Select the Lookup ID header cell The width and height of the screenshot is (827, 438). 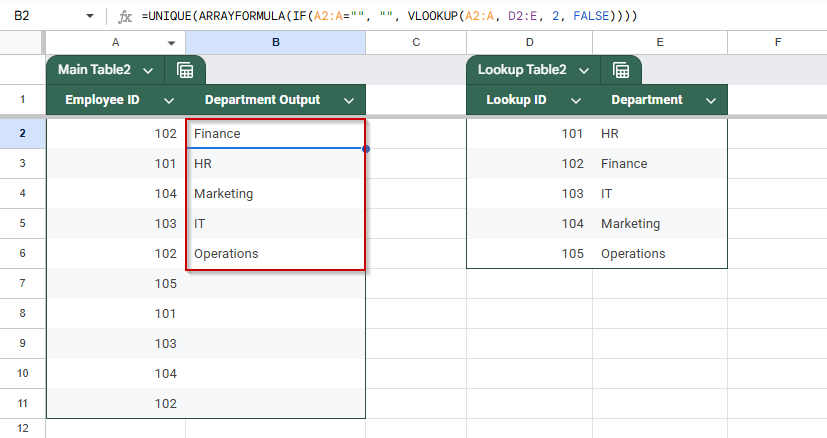[x=530, y=100]
